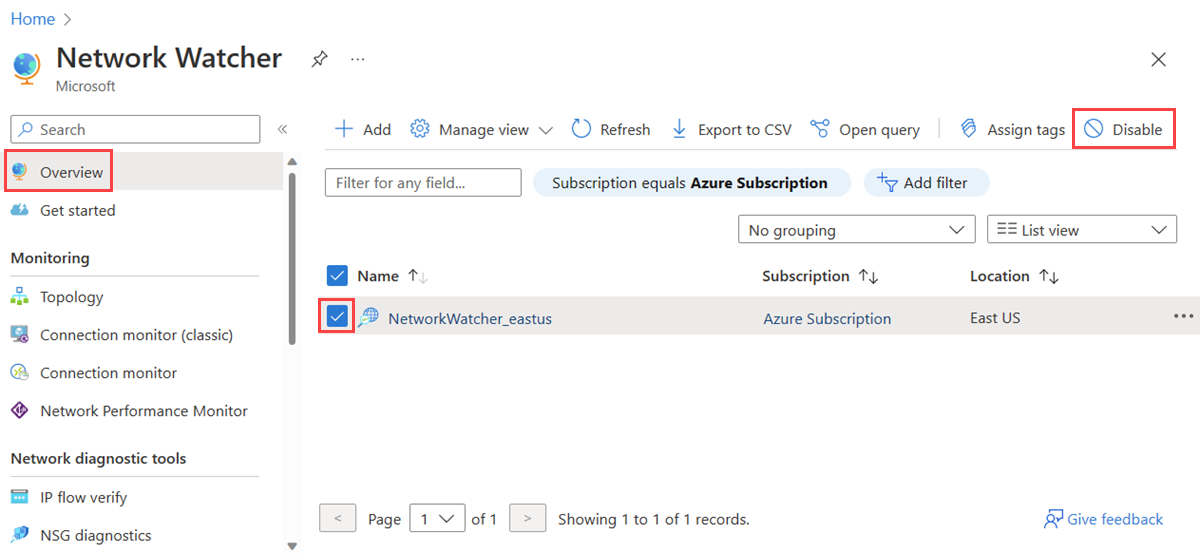The width and height of the screenshot is (1200, 553).
Task: Open query in Resource Graph
Action: 865,129
